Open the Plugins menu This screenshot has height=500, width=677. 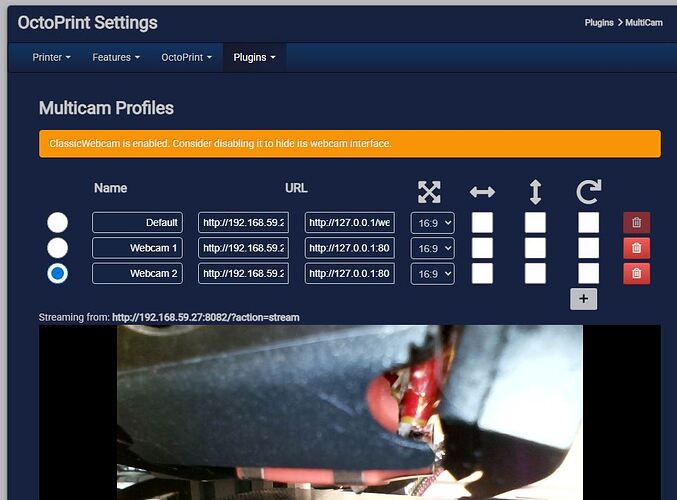254,57
